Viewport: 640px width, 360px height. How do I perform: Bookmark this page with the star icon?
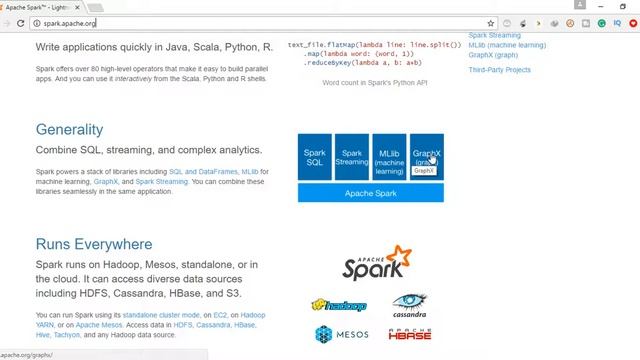click(x=491, y=23)
